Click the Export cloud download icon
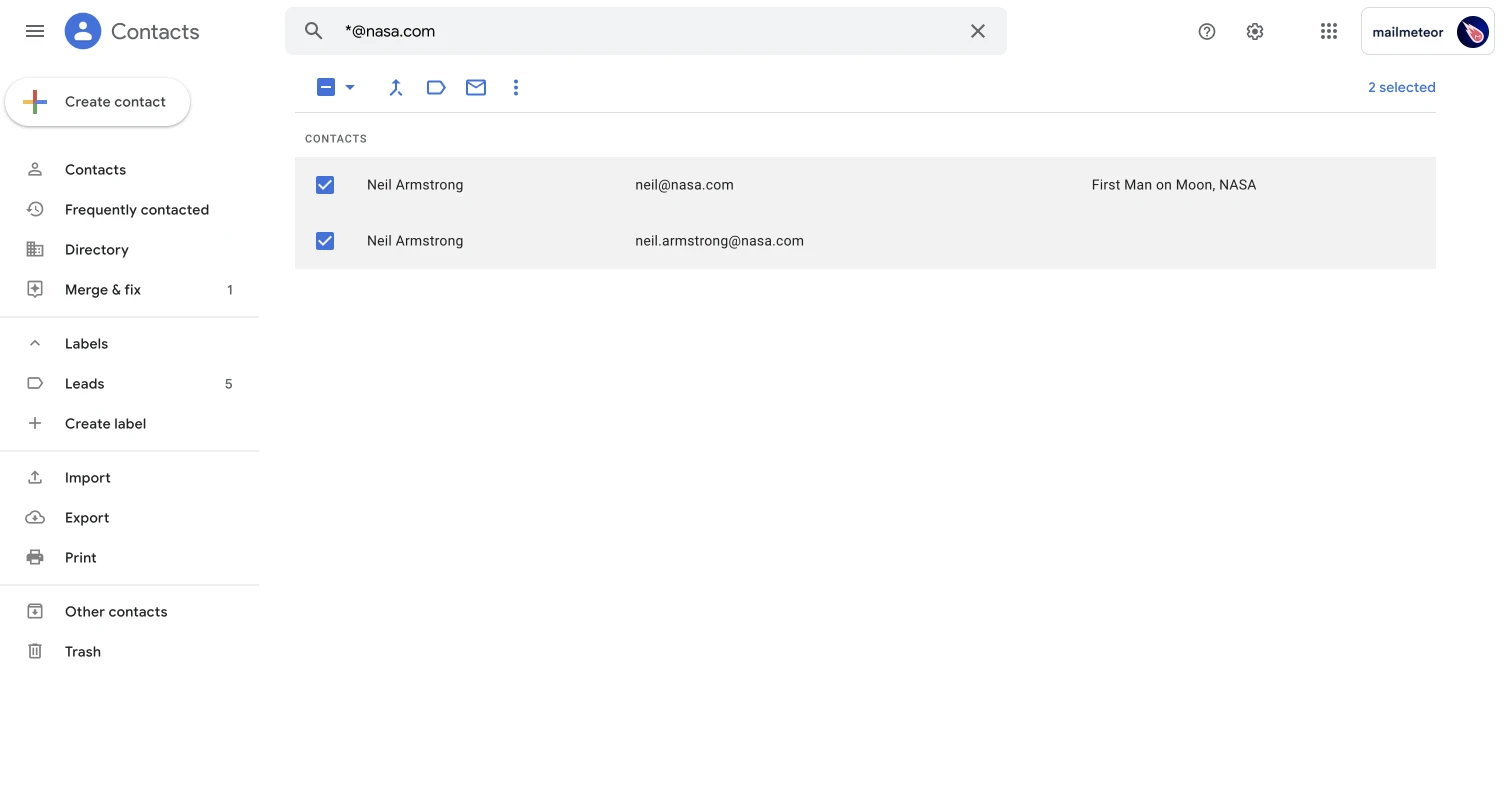This screenshot has width=1510, height=800. (35, 517)
